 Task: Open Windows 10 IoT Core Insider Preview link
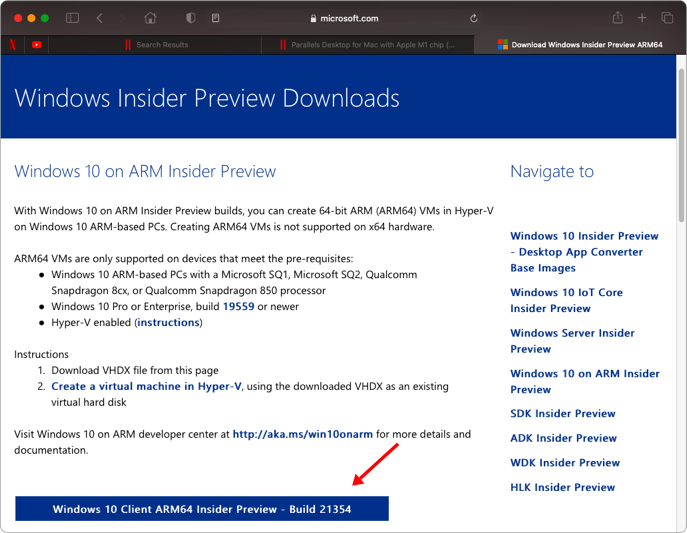(x=567, y=300)
